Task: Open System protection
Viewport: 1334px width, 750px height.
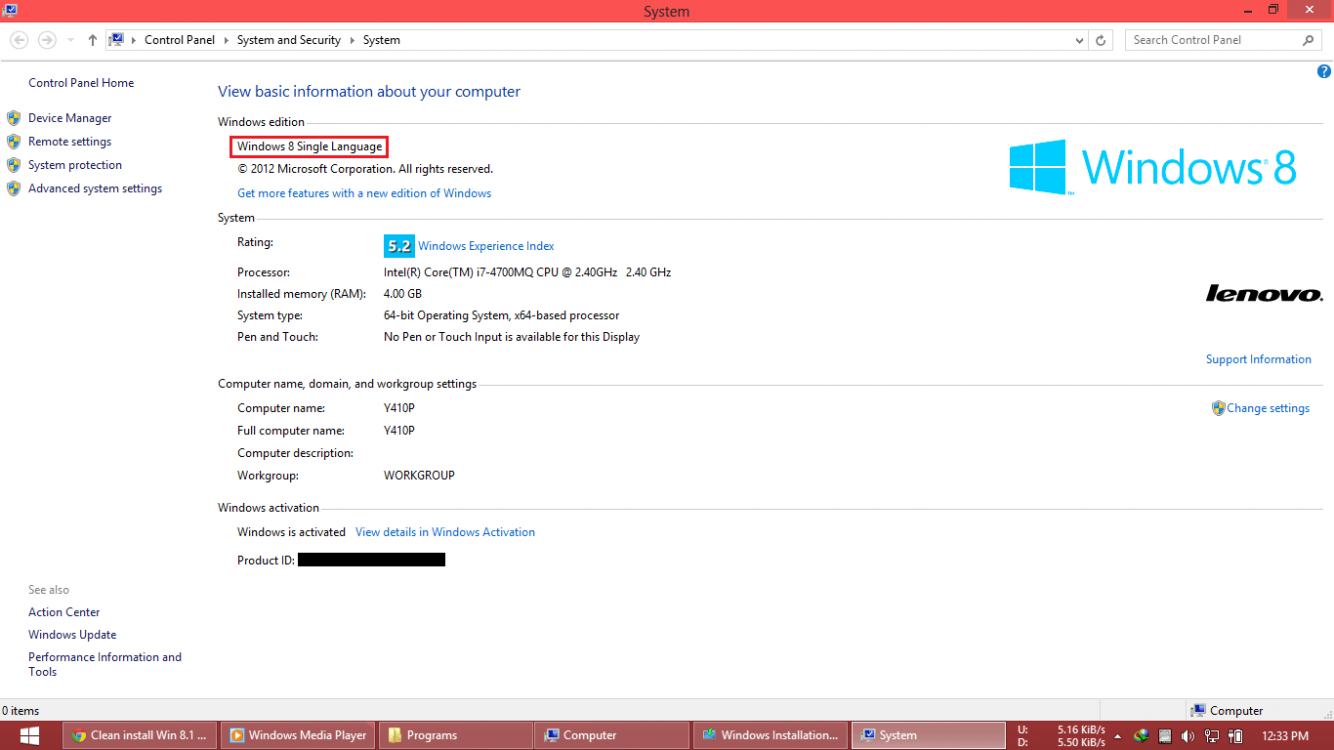Action: 75,165
